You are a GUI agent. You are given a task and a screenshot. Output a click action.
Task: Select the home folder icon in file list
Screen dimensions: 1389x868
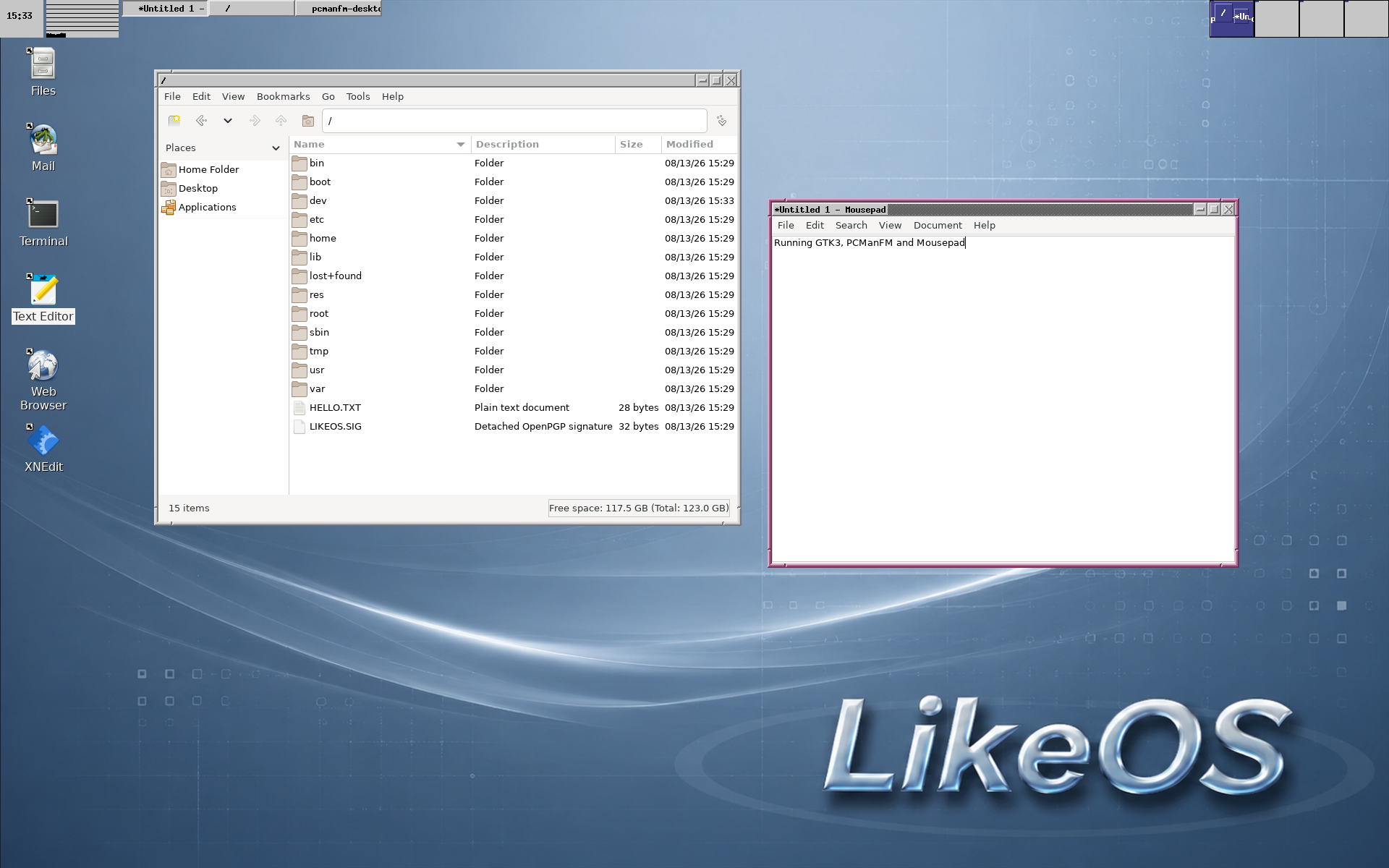click(x=300, y=239)
